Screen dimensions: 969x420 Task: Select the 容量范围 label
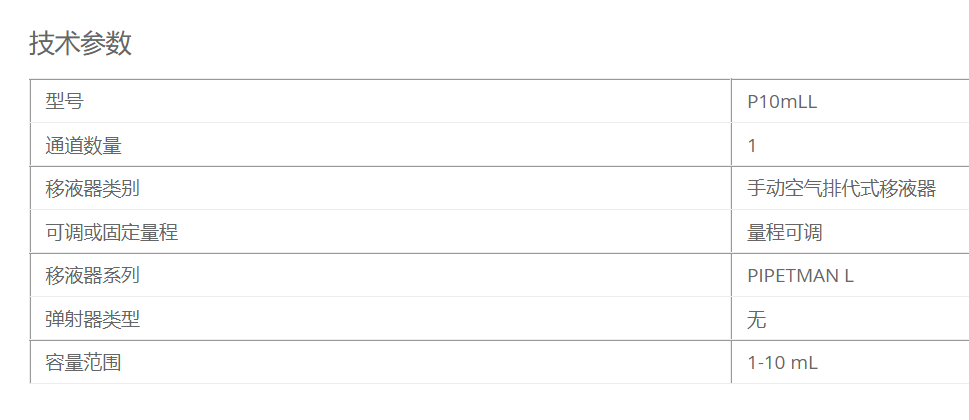(83, 363)
